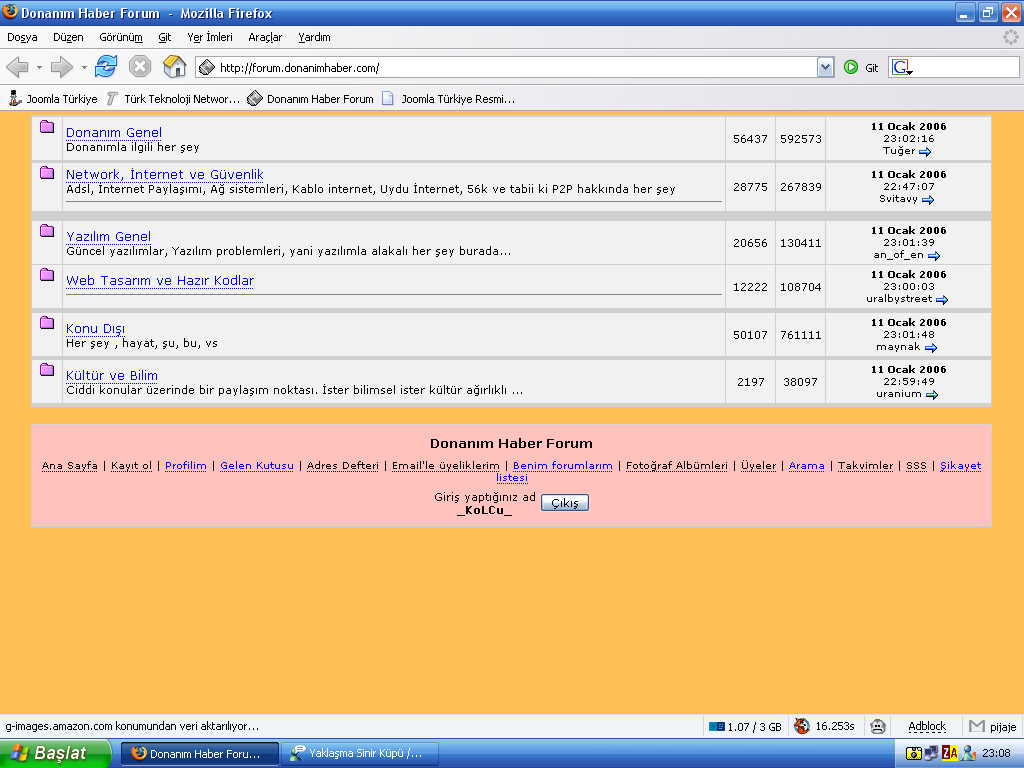Viewport: 1024px width, 768px height.
Task: Click the folder icon beside Yazılım Genel
Action: point(47,231)
